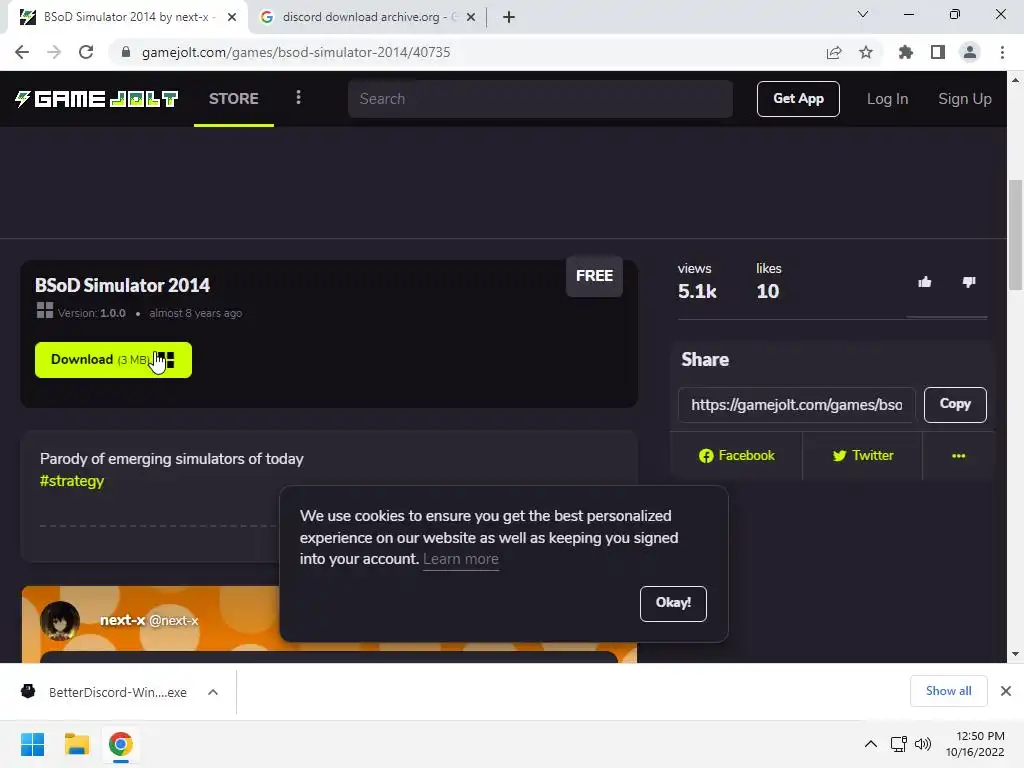Image resolution: width=1024 pixels, height=768 pixels.
Task: Open the clock and date panel
Action: [974, 744]
